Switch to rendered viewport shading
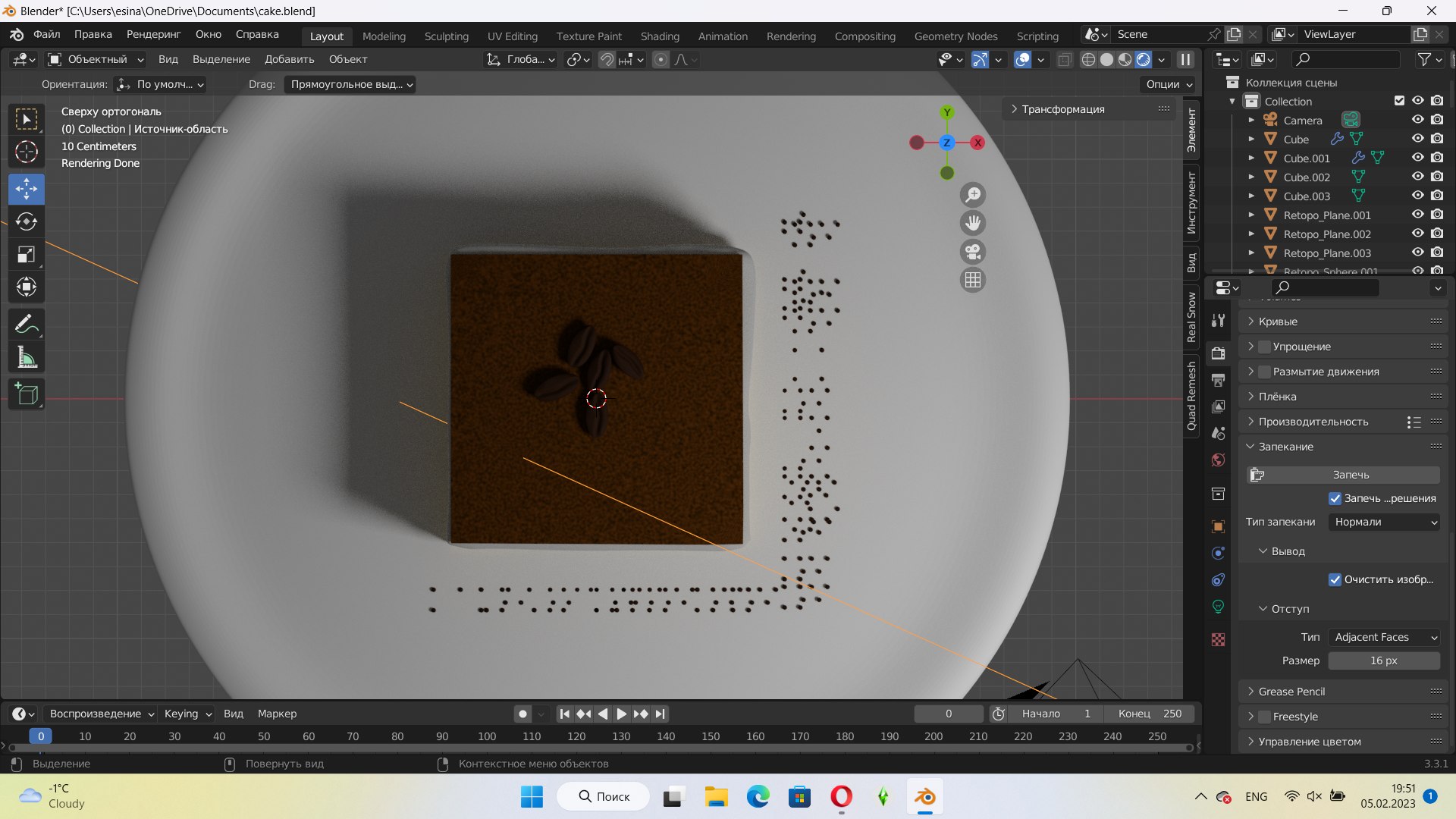The image size is (1456, 819). click(x=1144, y=59)
